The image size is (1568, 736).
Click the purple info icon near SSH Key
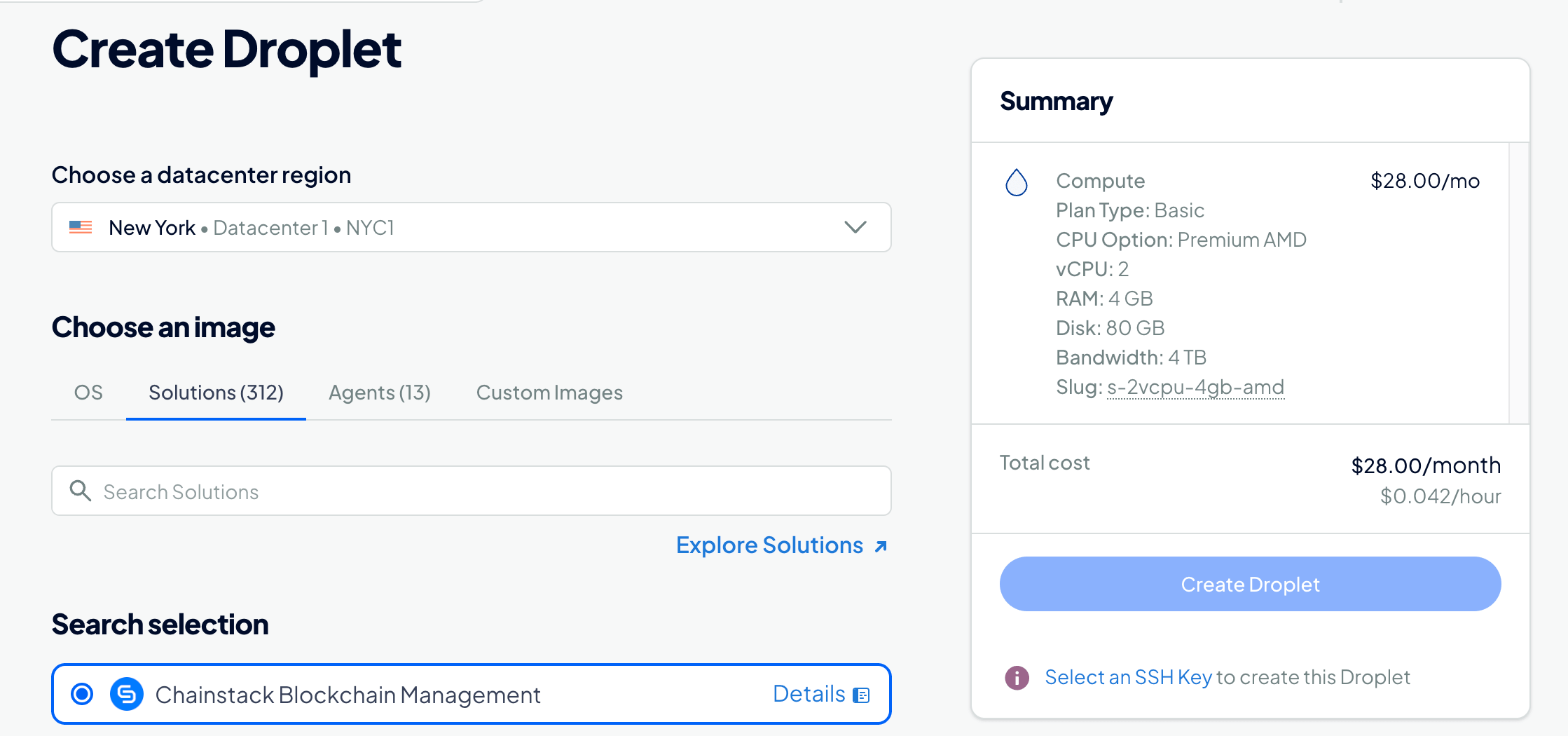[x=1017, y=678]
